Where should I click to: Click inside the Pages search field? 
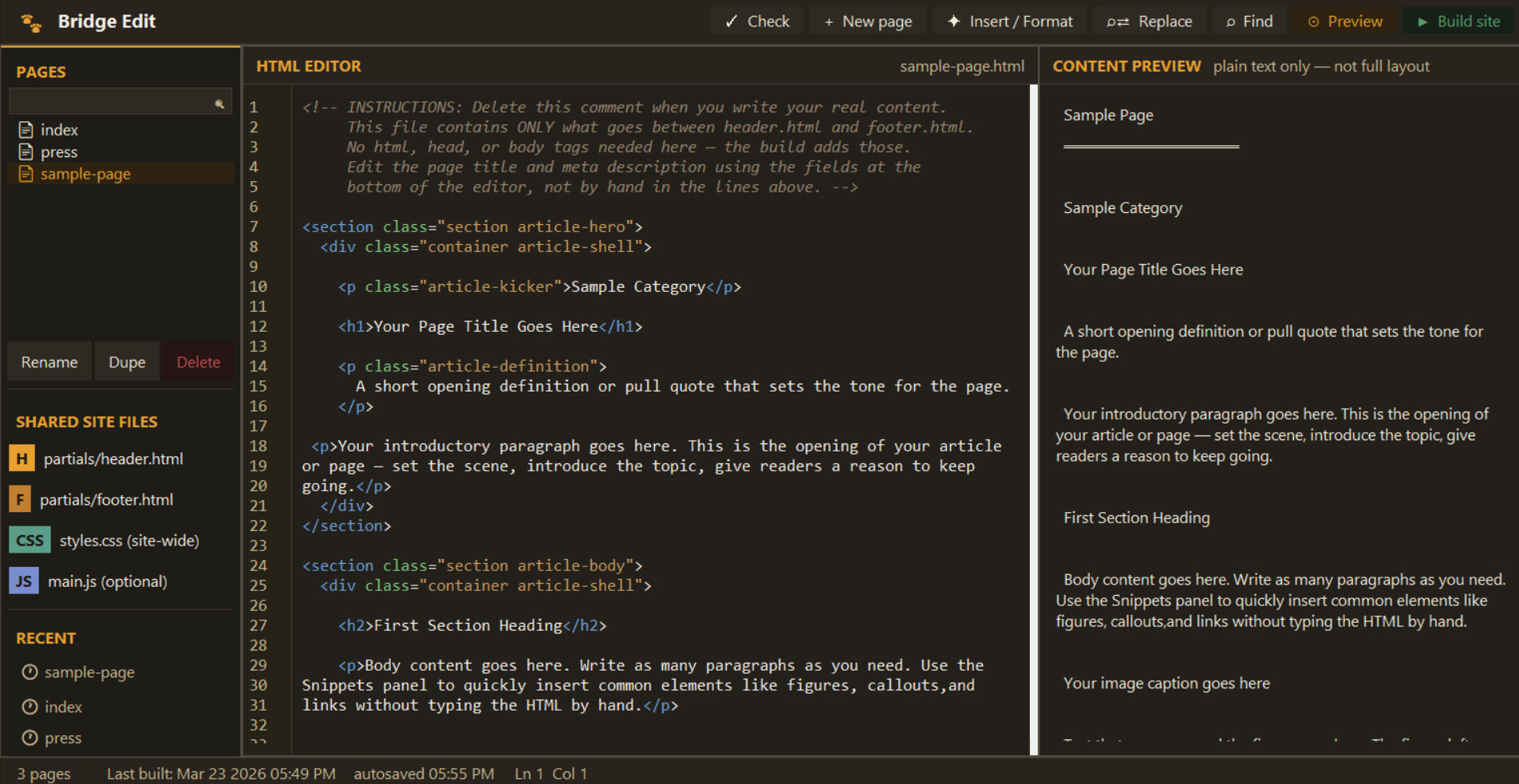click(112, 101)
